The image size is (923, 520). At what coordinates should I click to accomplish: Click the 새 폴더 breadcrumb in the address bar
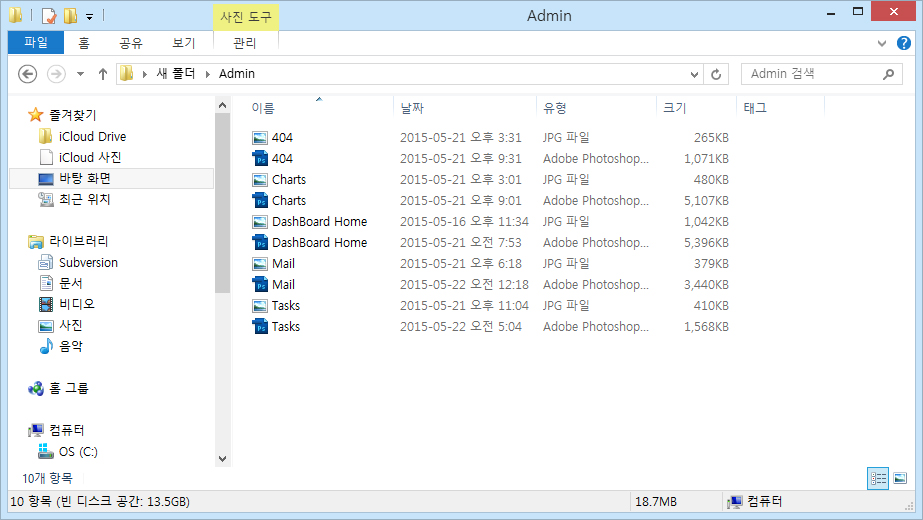[175, 74]
